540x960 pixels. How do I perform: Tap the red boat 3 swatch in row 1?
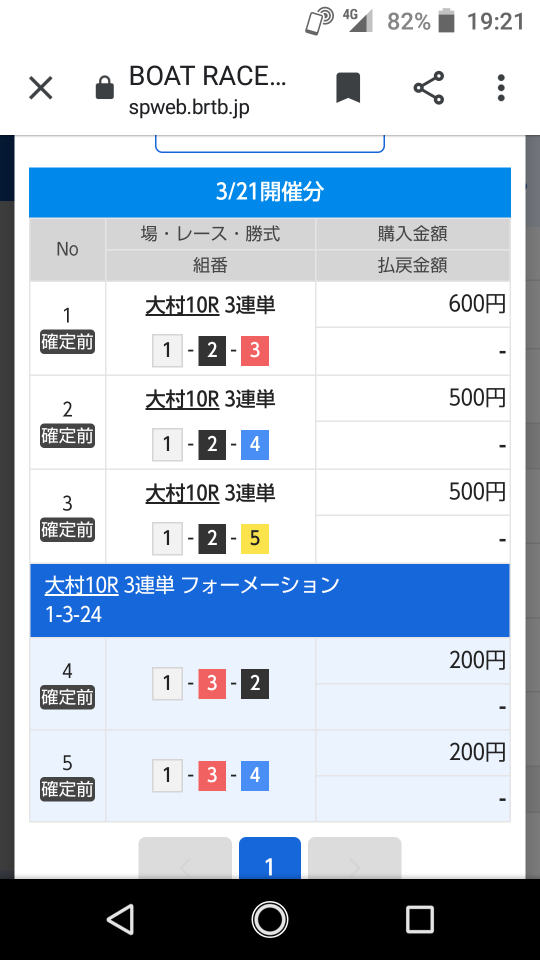click(255, 351)
